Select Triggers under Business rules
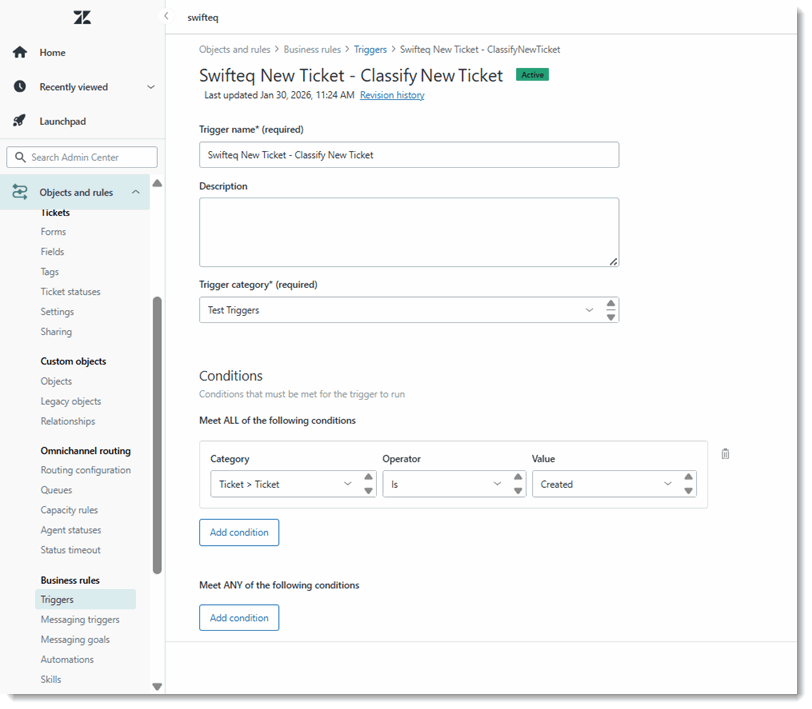The width and height of the screenshot is (812, 709). click(85, 599)
